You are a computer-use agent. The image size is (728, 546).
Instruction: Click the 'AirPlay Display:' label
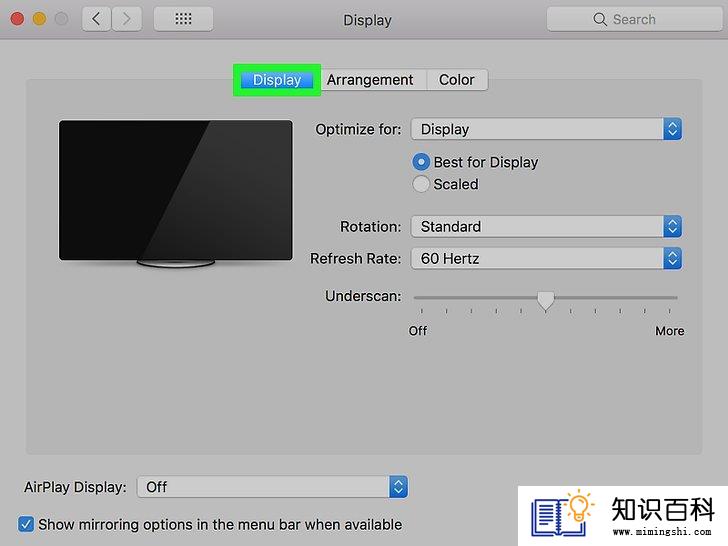click(x=75, y=487)
